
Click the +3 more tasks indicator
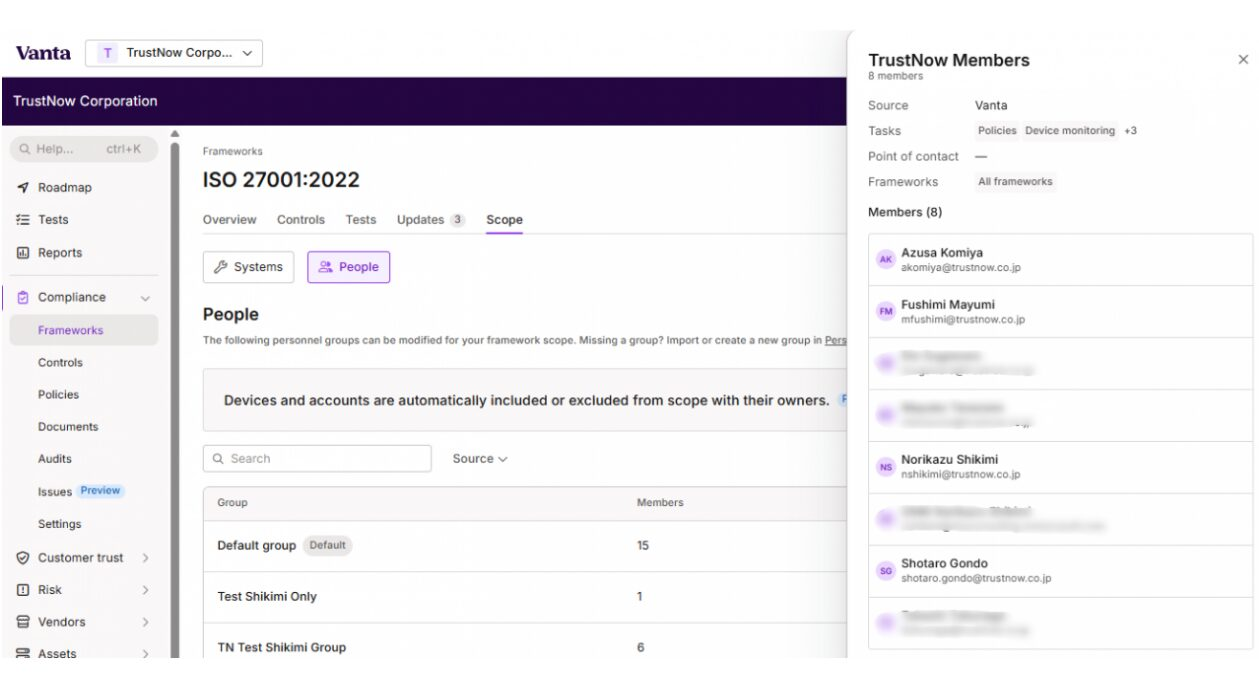(x=1130, y=131)
